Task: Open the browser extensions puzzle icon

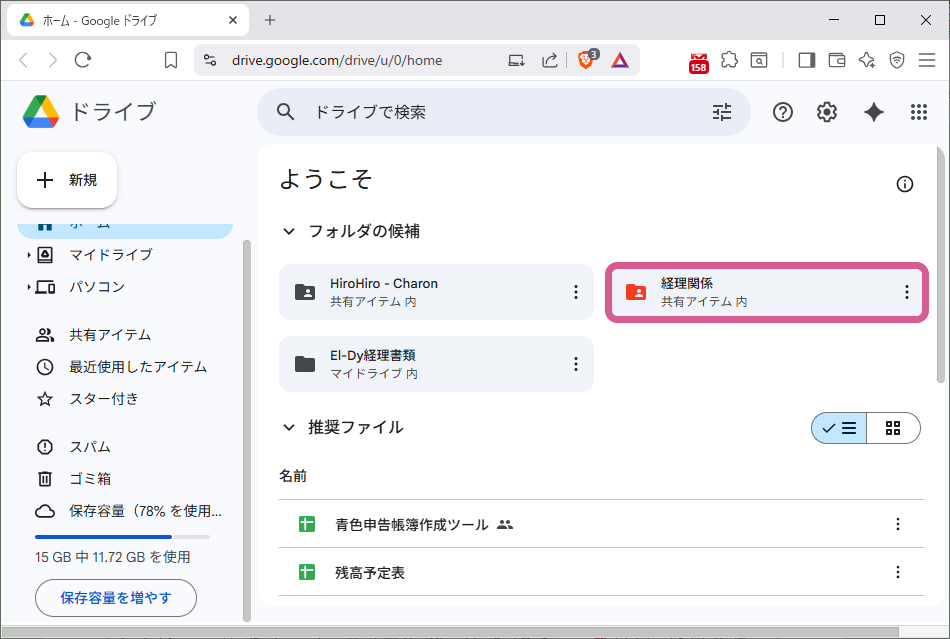Action: pos(729,60)
